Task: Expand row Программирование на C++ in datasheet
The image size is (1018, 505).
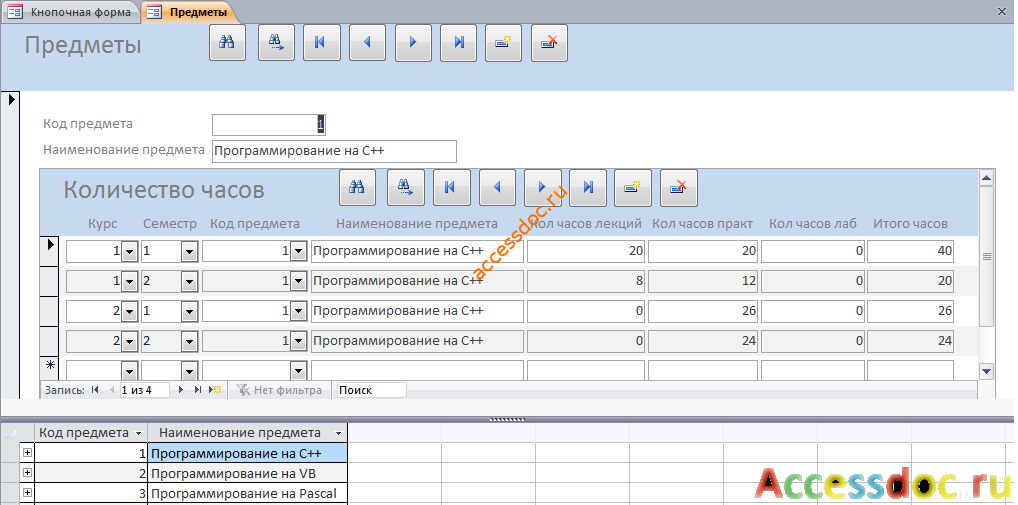Action: coord(27,452)
